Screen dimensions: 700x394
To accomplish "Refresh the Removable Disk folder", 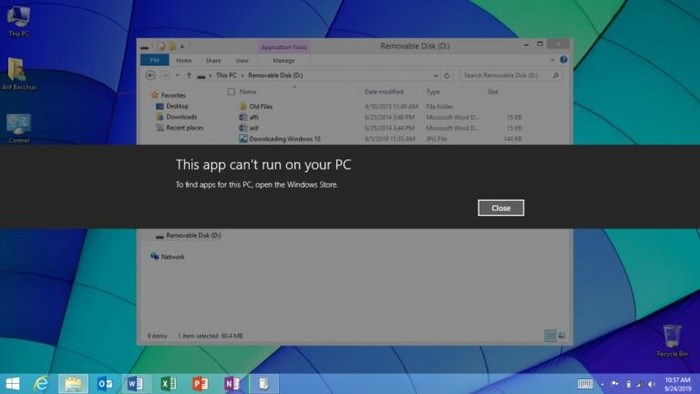I will 447,76.
